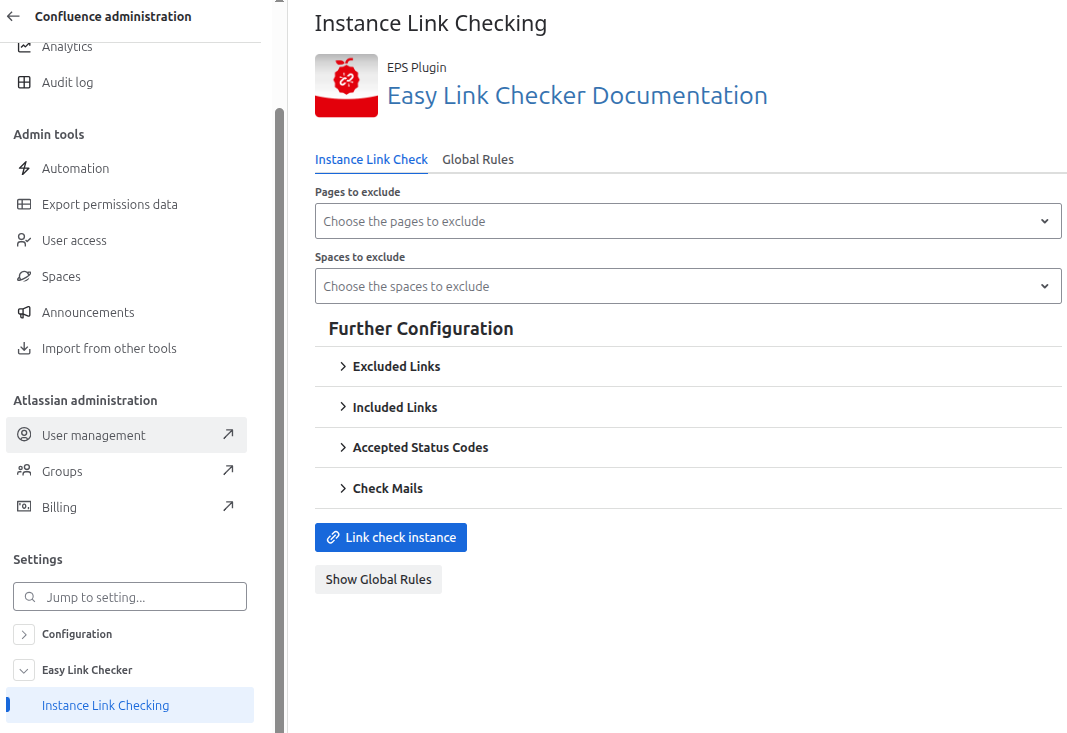Switch to the Instance Link Check tab
The height and width of the screenshot is (733, 1067).
(372, 159)
